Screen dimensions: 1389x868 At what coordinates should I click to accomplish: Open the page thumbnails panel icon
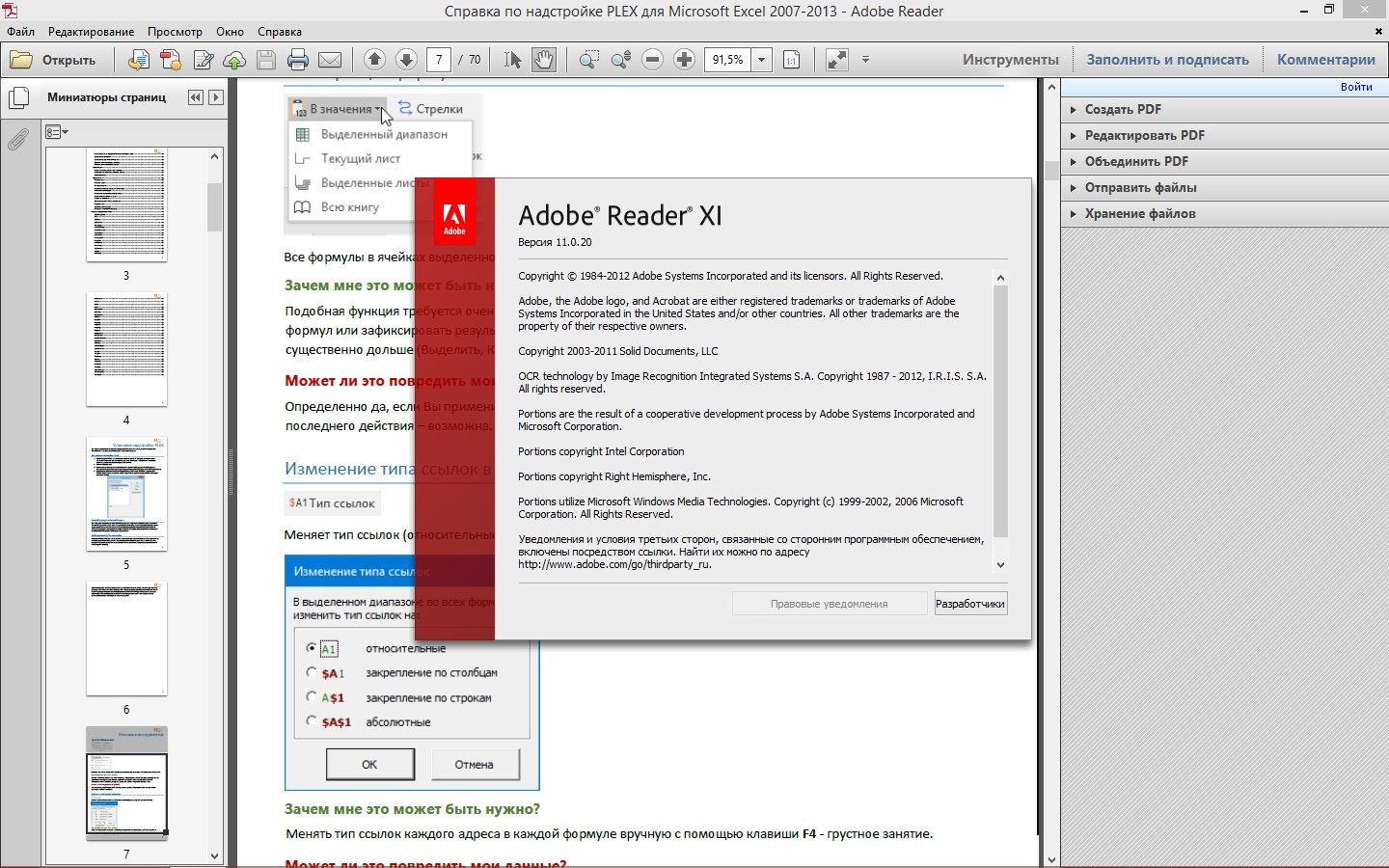click(18, 98)
